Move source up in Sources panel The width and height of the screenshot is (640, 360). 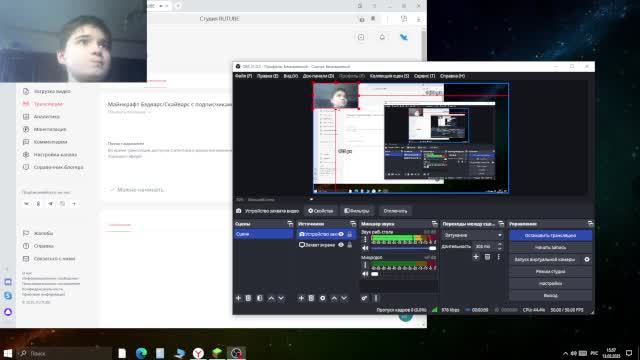point(334,298)
